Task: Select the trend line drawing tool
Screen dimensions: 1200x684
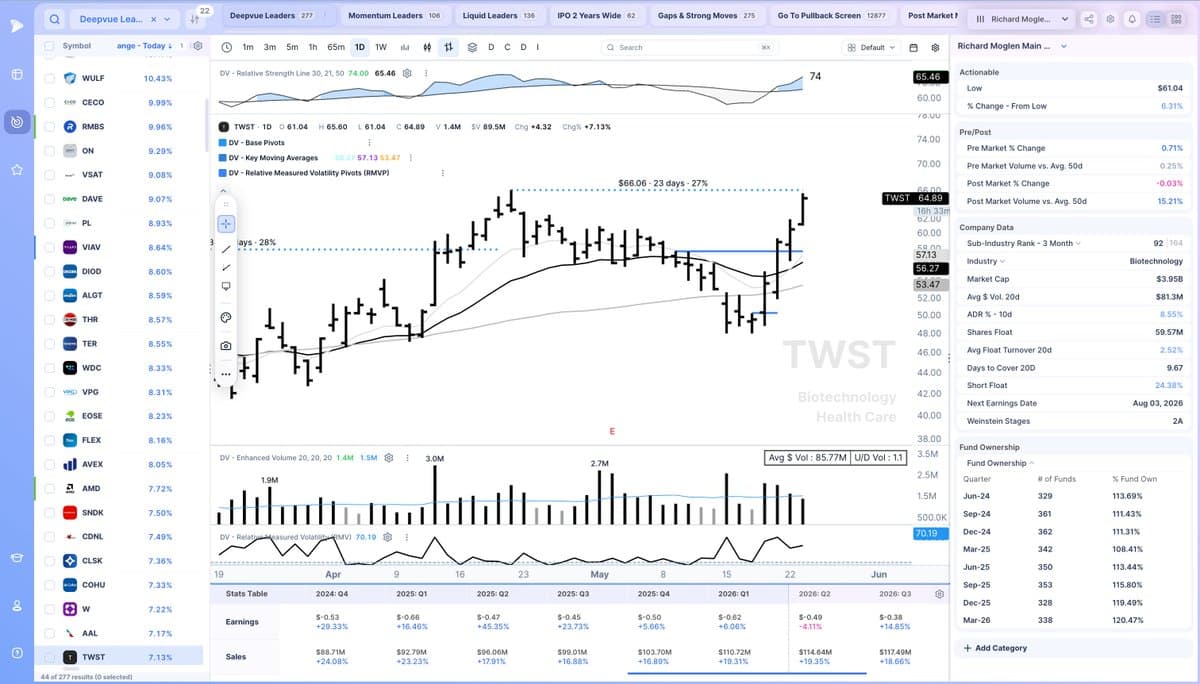Action: (x=226, y=247)
